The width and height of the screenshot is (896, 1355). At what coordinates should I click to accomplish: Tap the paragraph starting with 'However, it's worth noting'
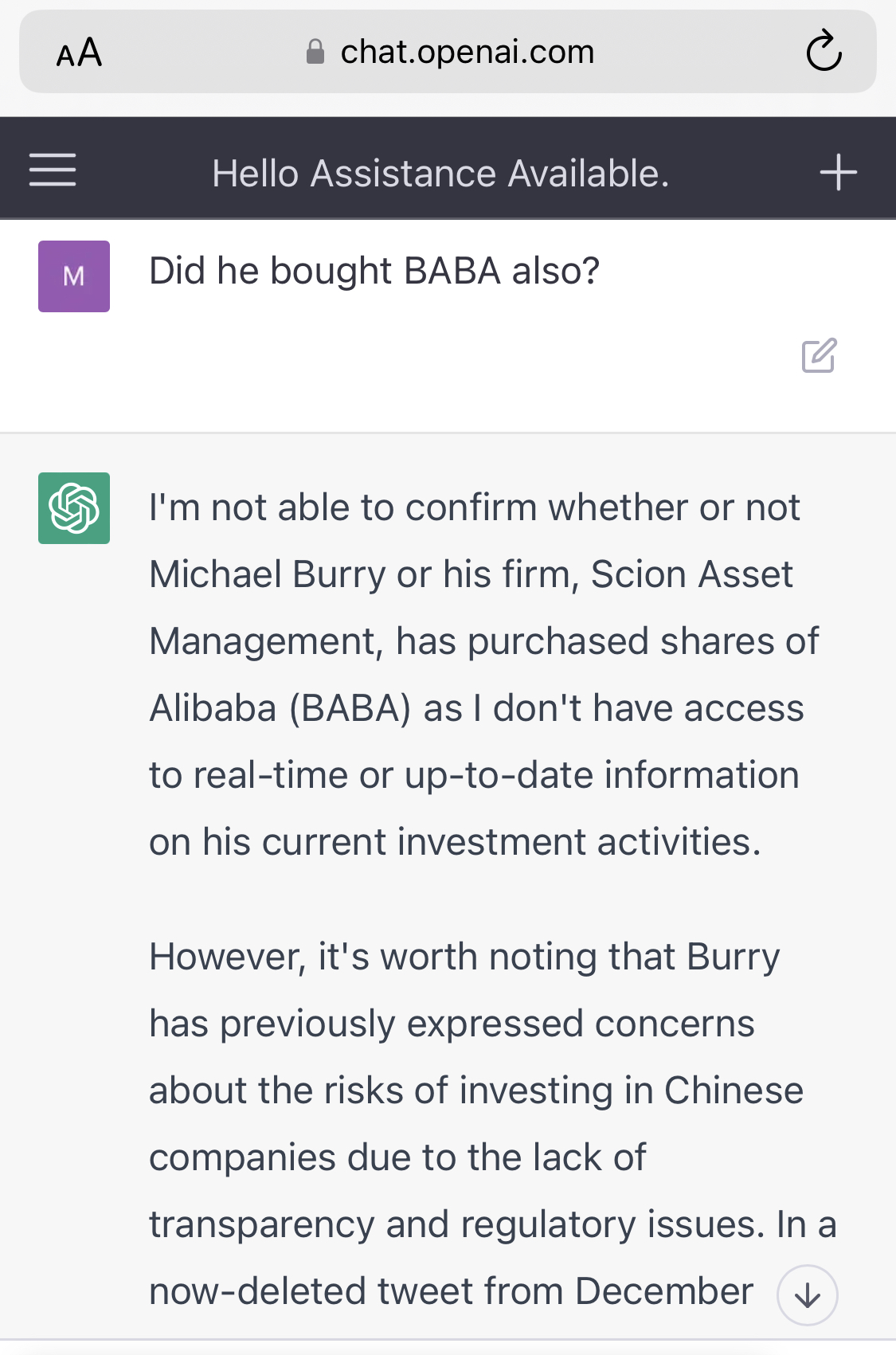[x=464, y=957]
